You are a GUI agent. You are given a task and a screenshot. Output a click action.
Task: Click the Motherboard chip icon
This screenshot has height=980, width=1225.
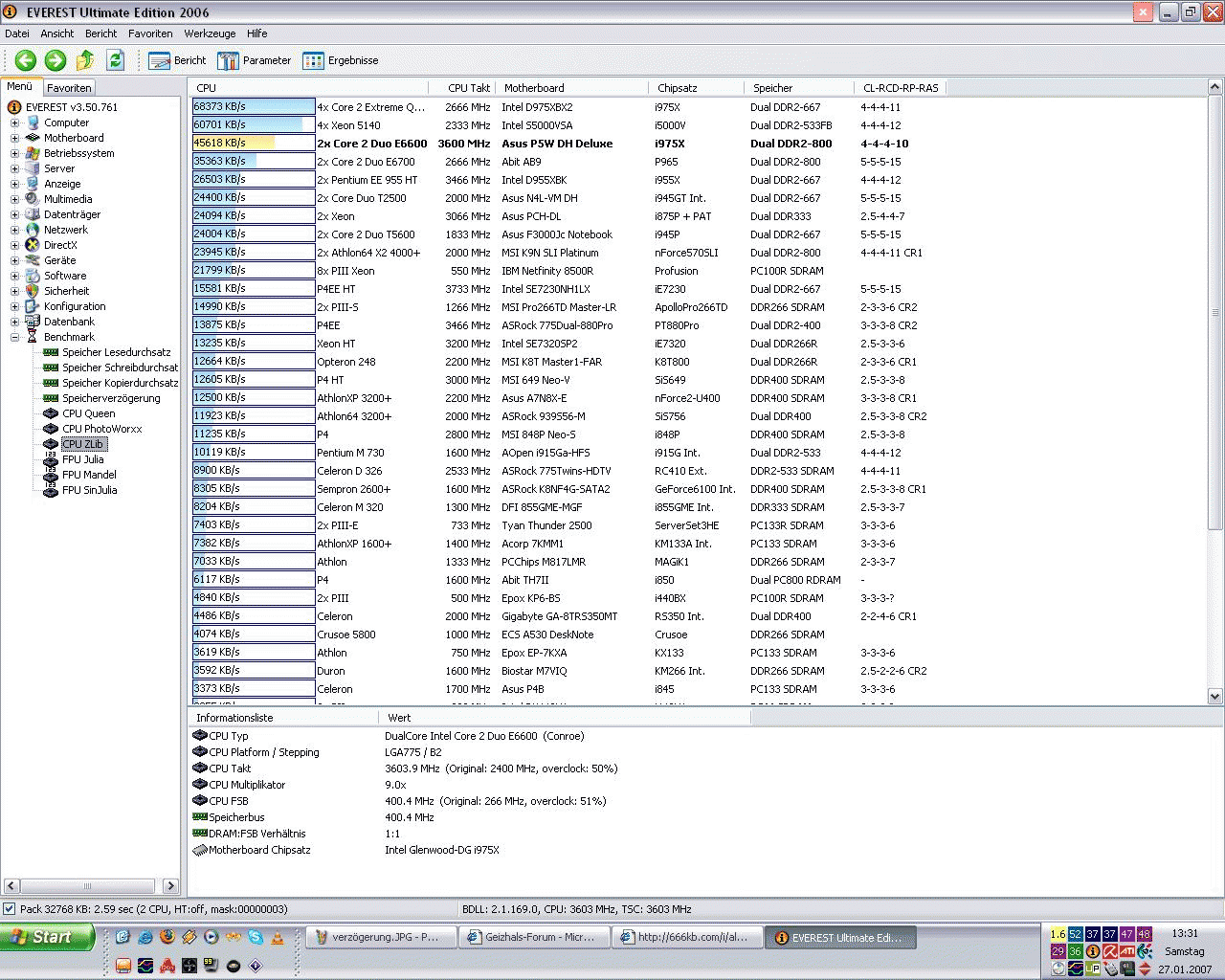[x=33, y=138]
